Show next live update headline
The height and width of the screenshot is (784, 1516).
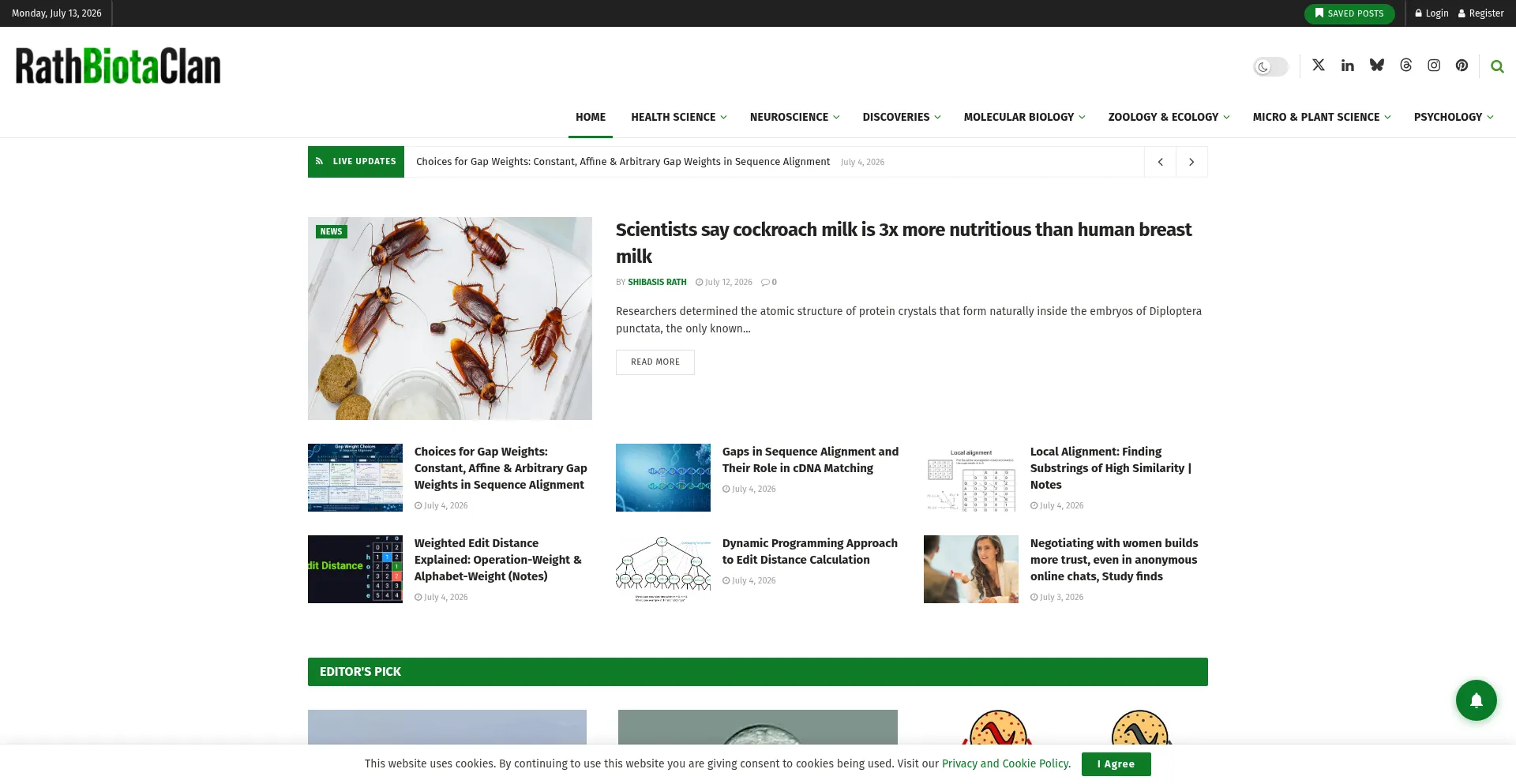click(1191, 162)
